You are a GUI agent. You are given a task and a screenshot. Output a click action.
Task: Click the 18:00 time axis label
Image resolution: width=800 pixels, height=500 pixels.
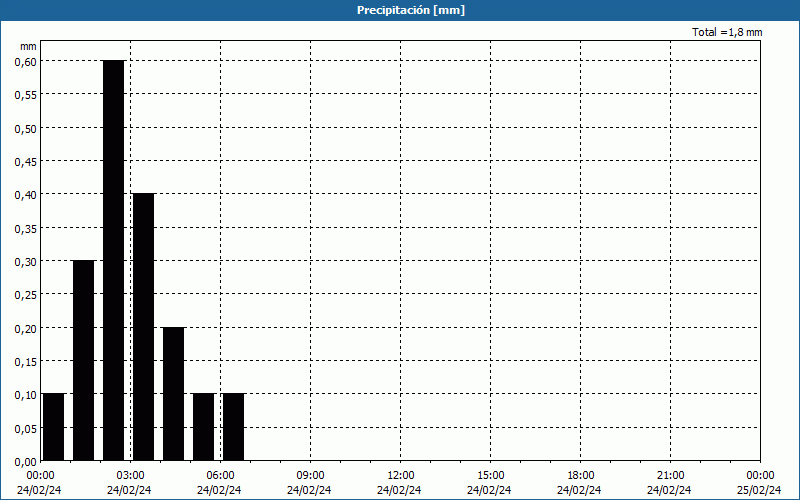click(580, 475)
